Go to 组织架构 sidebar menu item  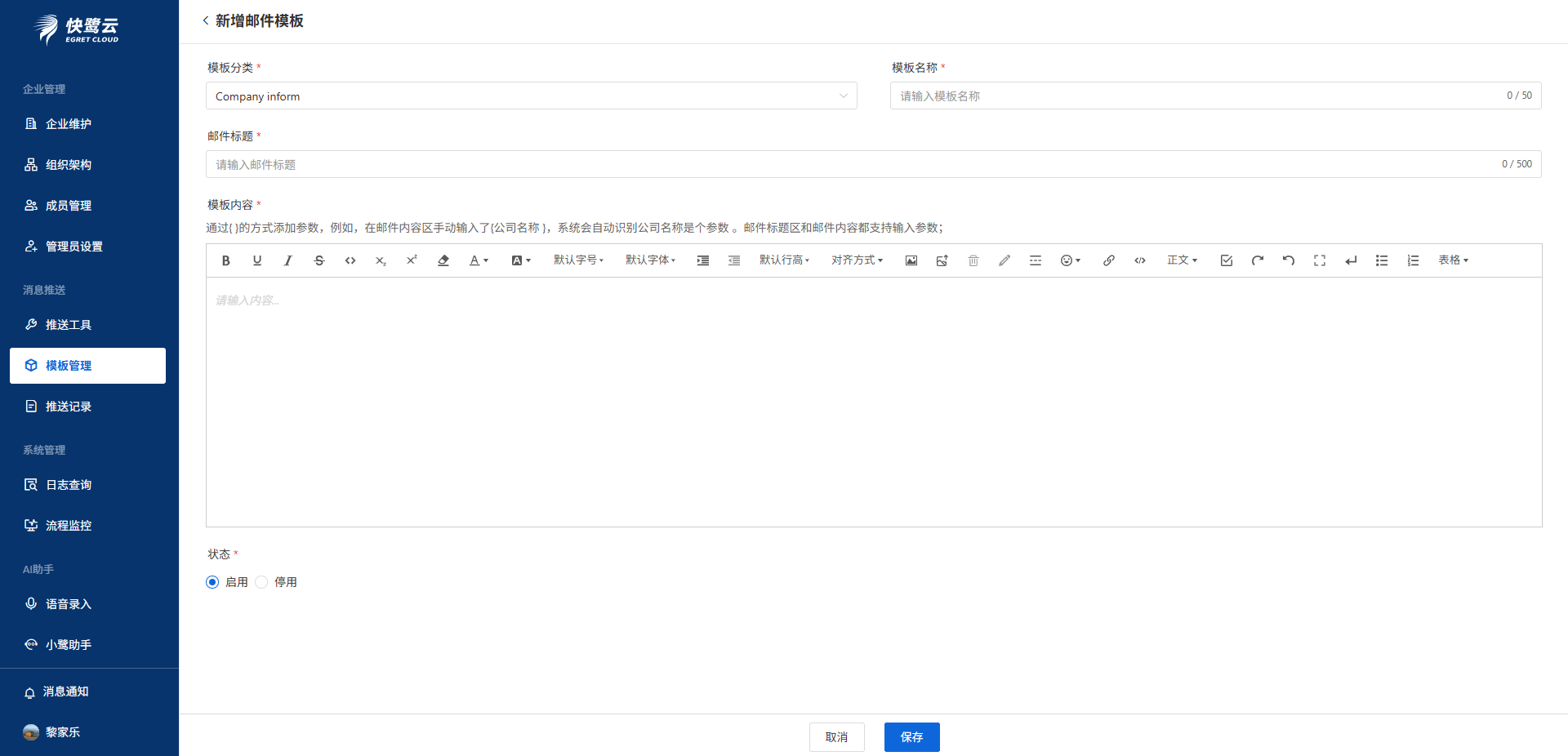(x=69, y=165)
